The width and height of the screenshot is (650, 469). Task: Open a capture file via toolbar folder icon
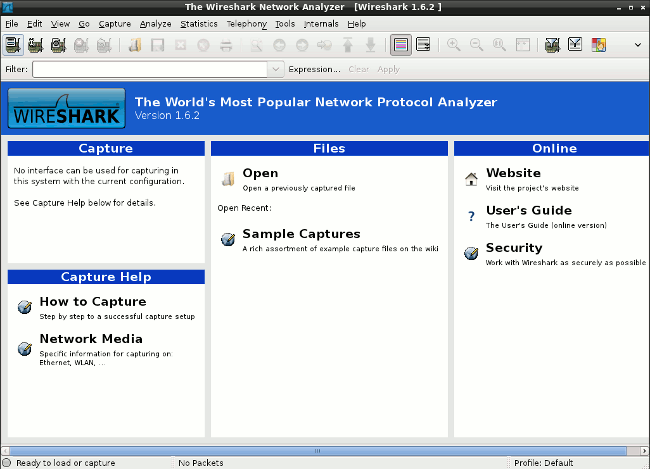(135, 45)
